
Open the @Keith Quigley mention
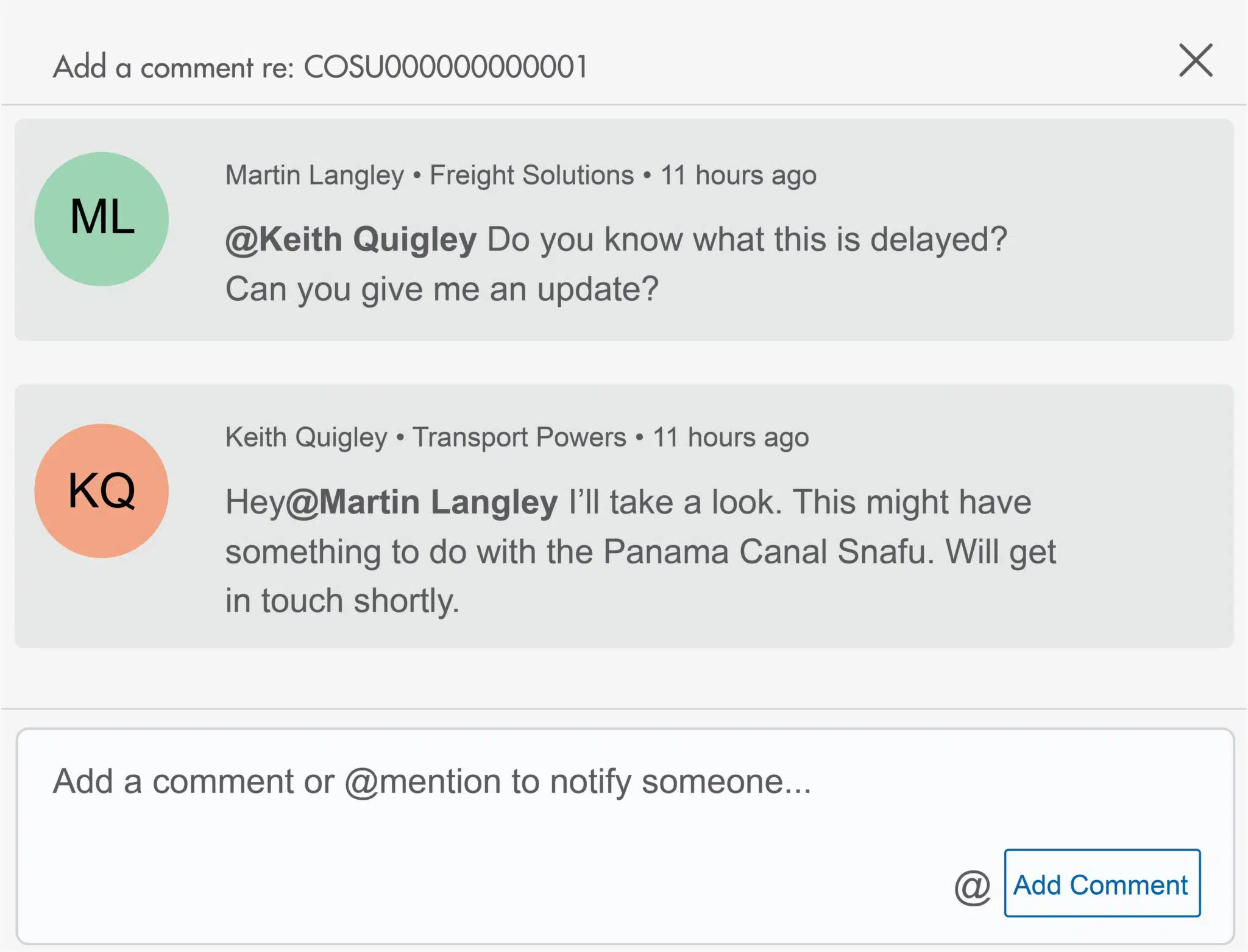coord(351,239)
